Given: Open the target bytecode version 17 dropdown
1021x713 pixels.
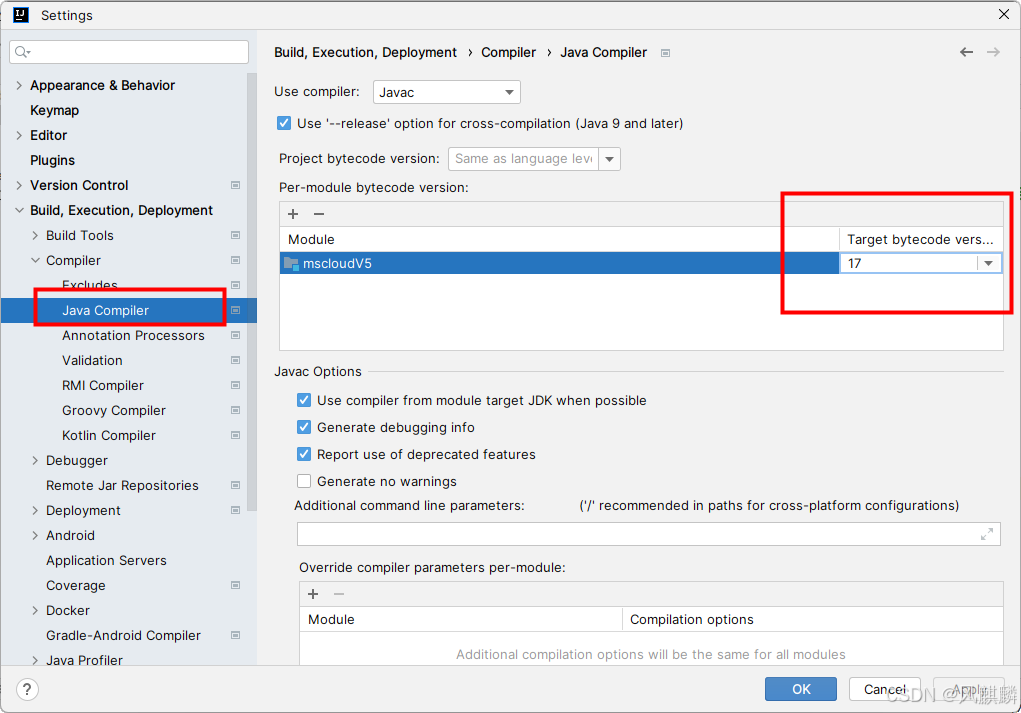Looking at the screenshot, I should [988, 263].
